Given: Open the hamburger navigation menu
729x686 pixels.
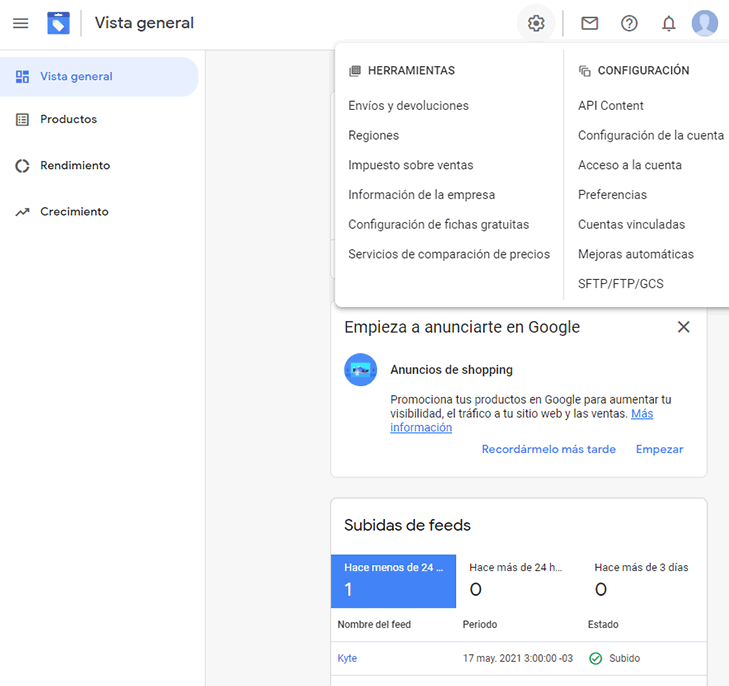Looking at the screenshot, I should 20,23.
